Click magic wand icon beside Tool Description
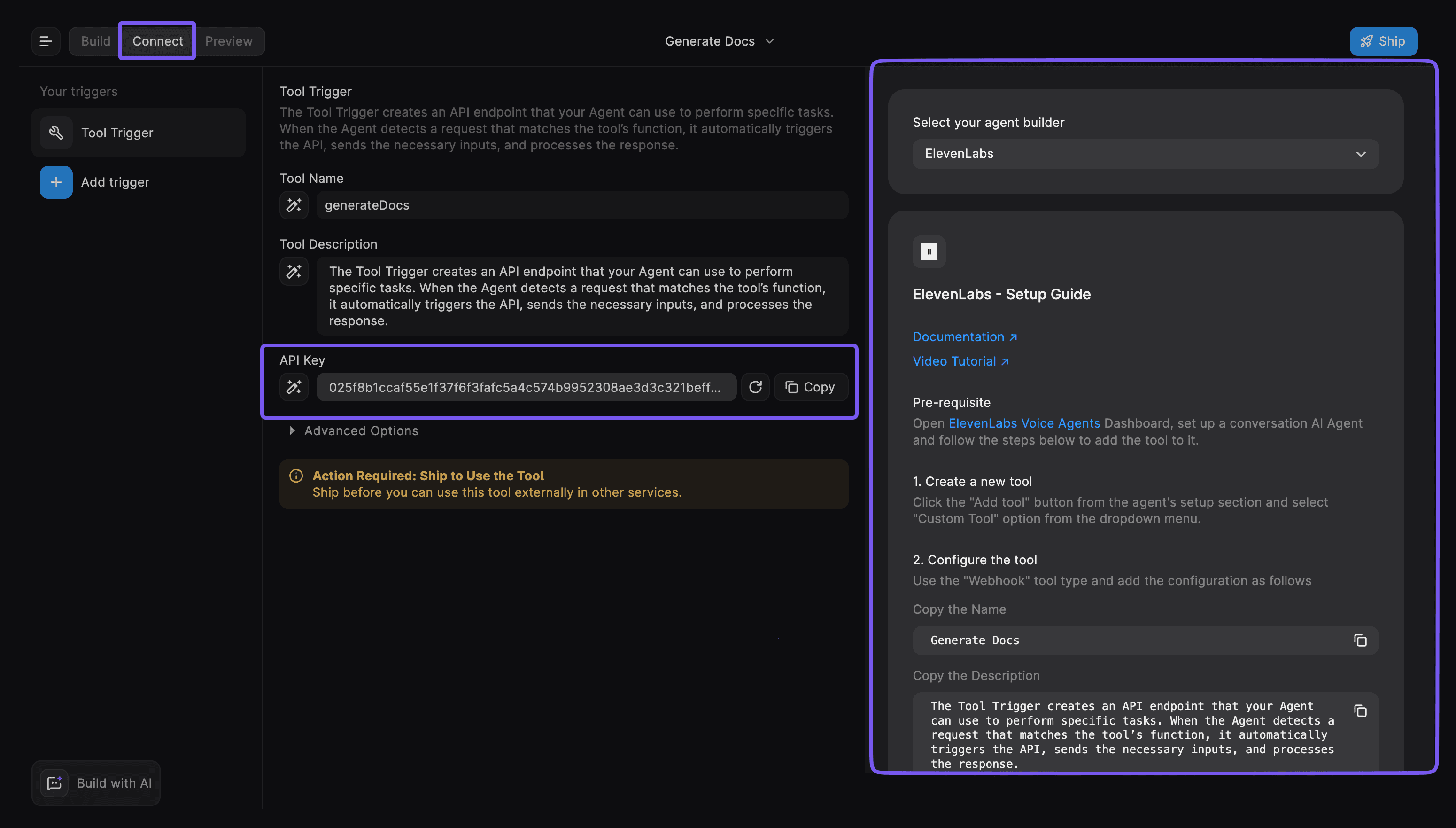Image resolution: width=1456 pixels, height=828 pixels. [x=294, y=271]
